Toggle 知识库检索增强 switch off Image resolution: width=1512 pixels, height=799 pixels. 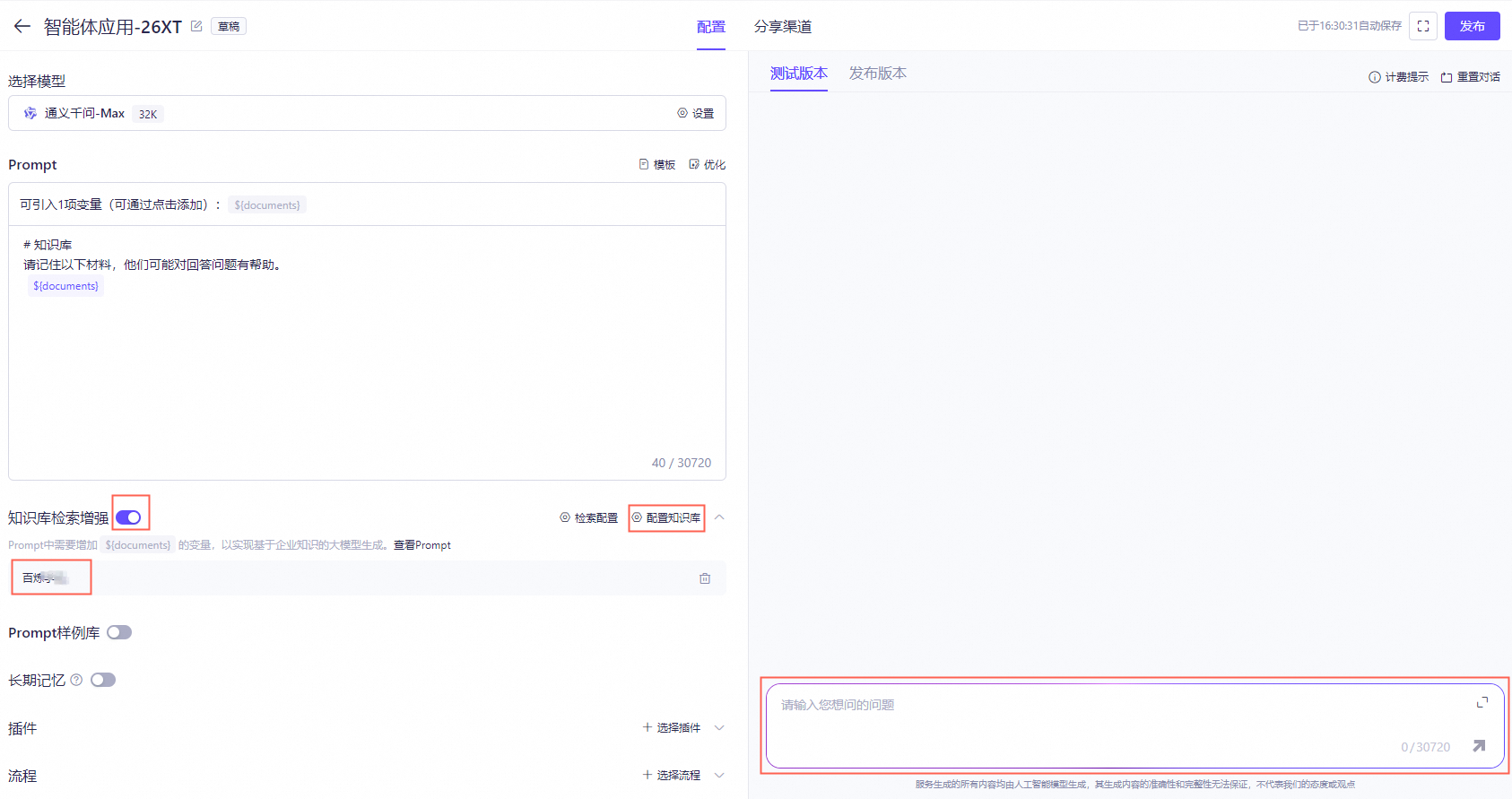[x=128, y=517]
